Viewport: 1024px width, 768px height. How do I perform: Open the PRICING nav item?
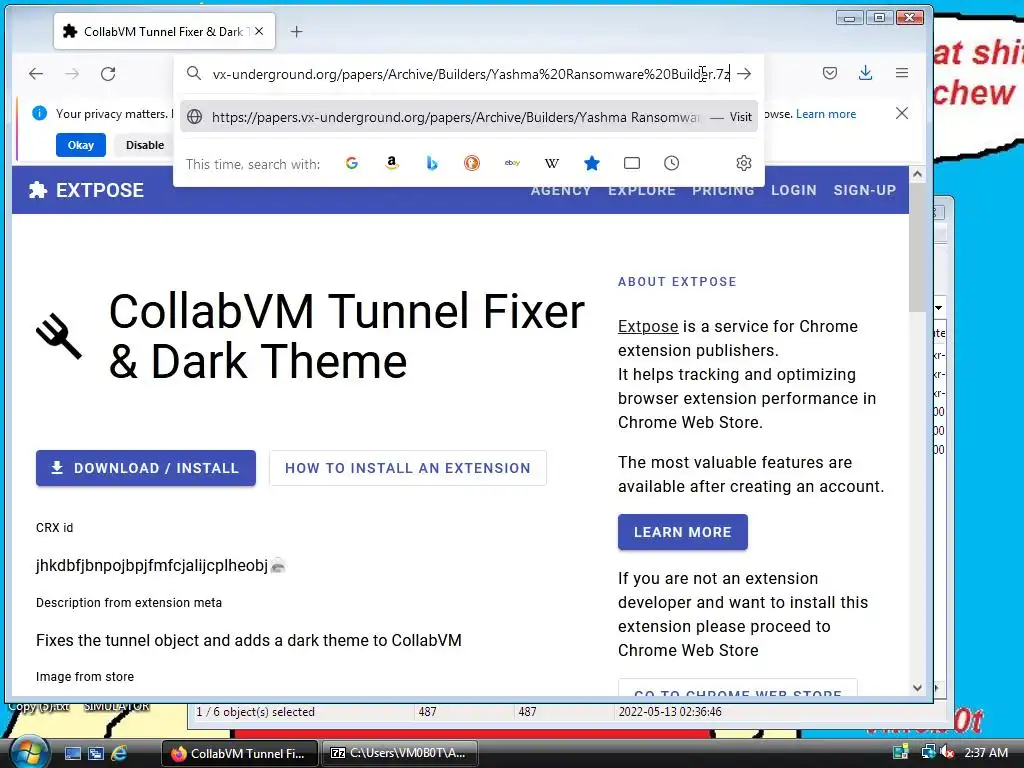pos(723,190)
